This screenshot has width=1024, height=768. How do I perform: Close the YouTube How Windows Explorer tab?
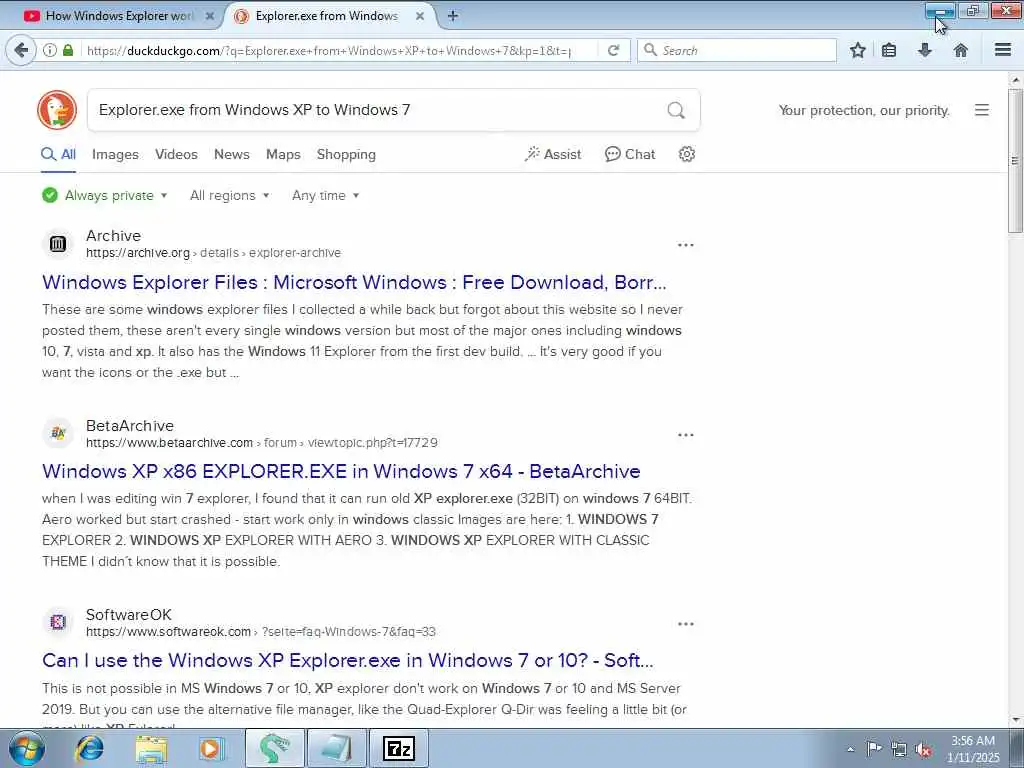210,16
